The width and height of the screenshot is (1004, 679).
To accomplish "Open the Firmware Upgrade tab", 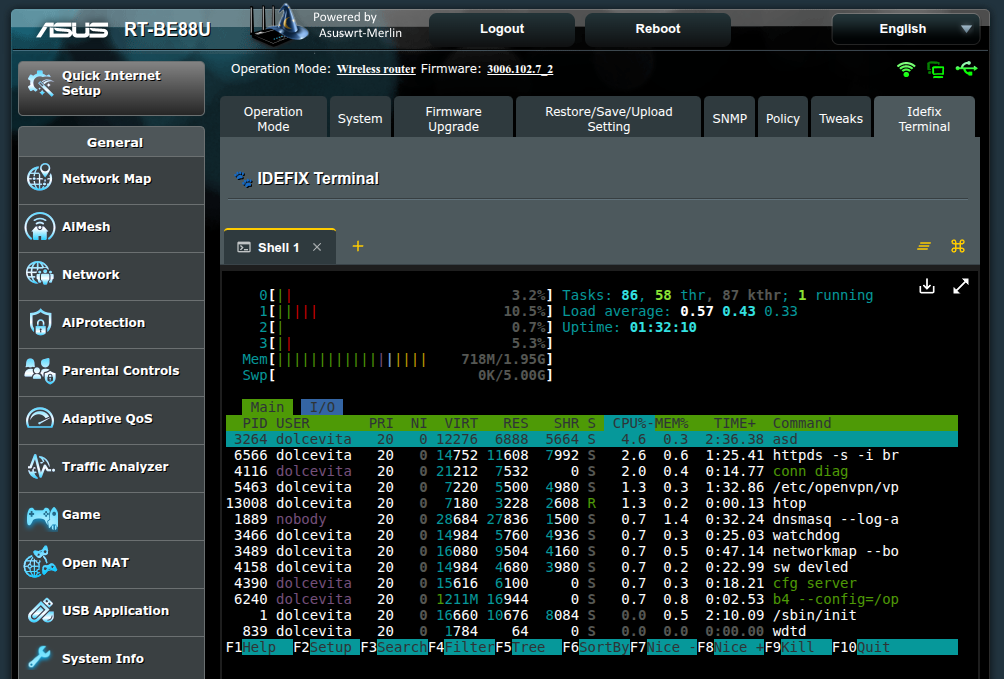I will pos(453,119).
